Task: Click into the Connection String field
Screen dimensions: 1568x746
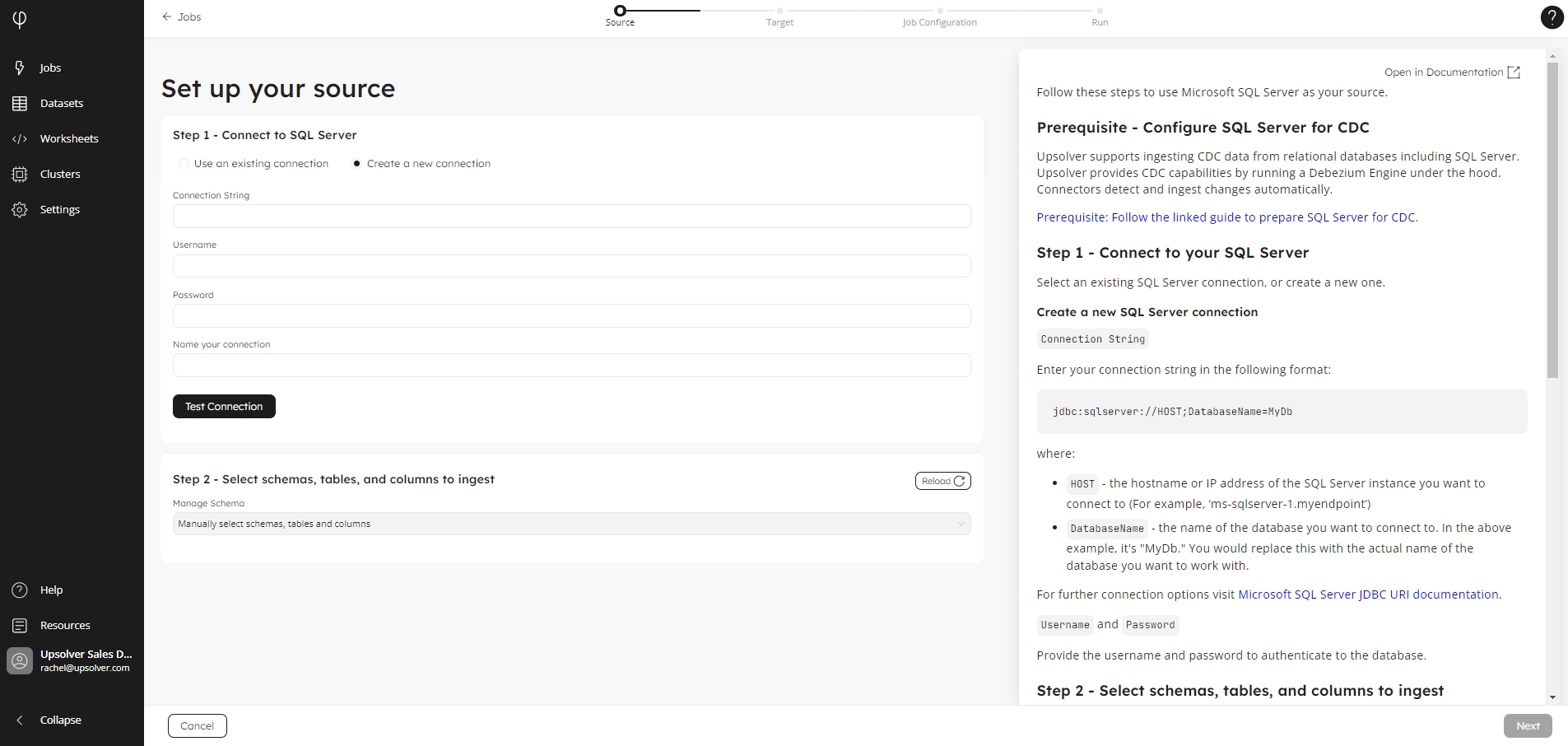Action: [571, 217]
